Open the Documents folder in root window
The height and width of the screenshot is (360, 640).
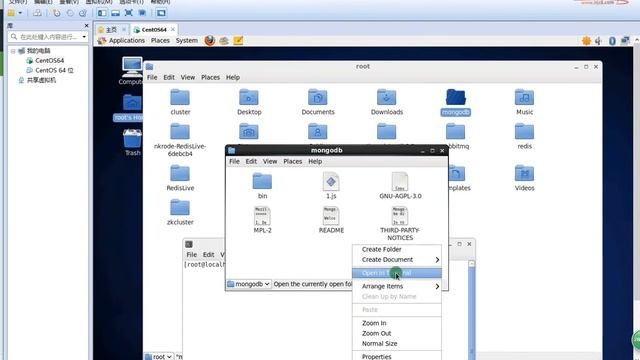click(x=318, y=102)
